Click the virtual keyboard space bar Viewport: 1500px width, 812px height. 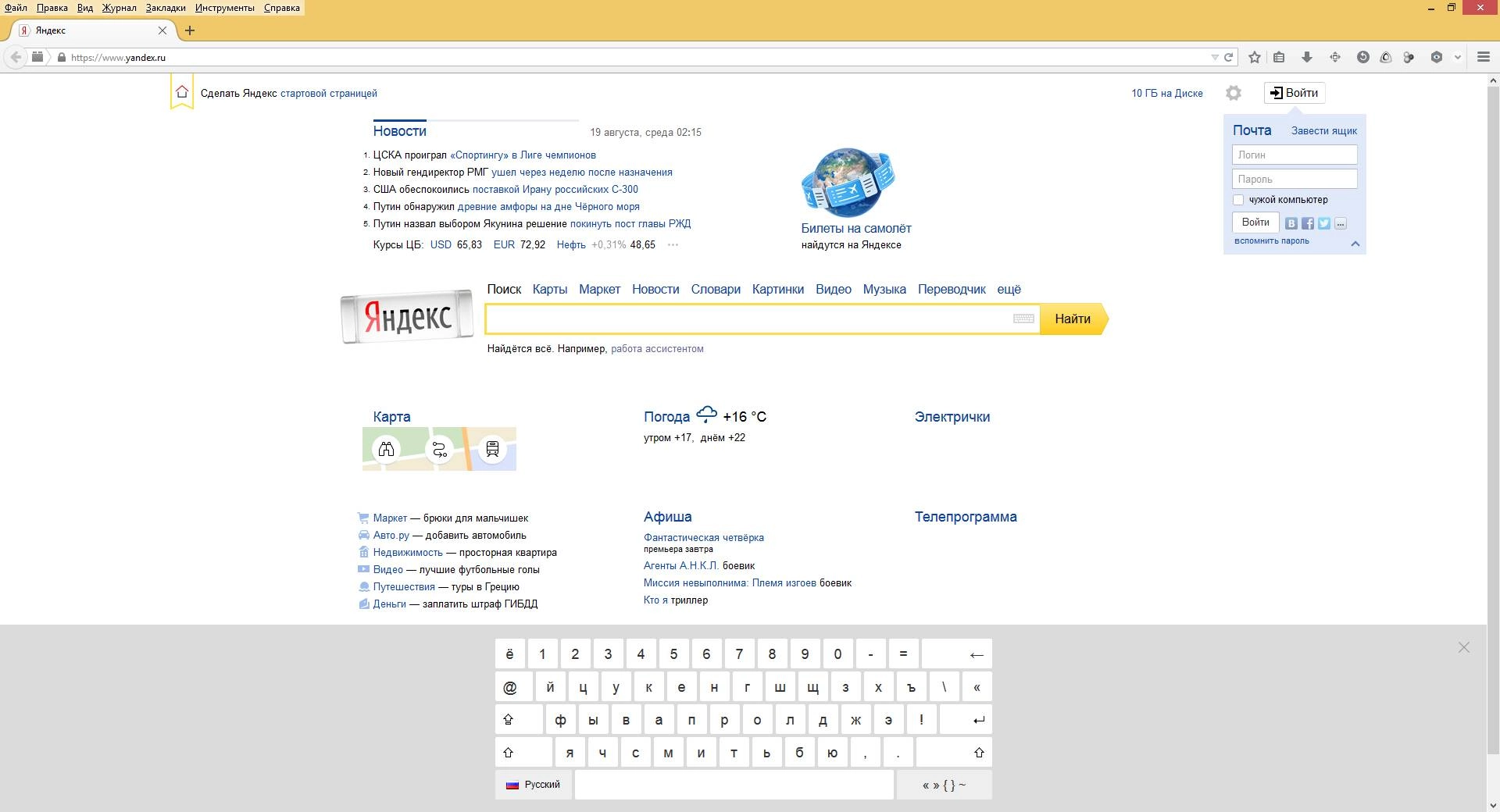(734, 785)
